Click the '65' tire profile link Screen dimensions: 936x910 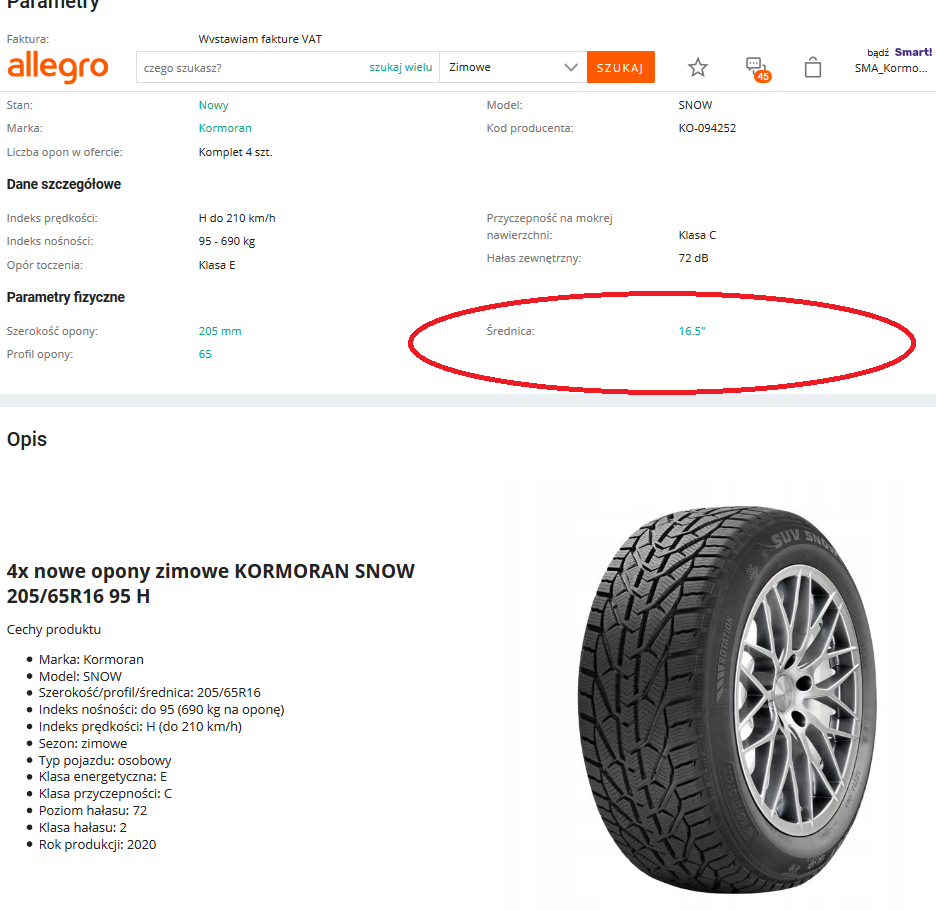point(205,354)
